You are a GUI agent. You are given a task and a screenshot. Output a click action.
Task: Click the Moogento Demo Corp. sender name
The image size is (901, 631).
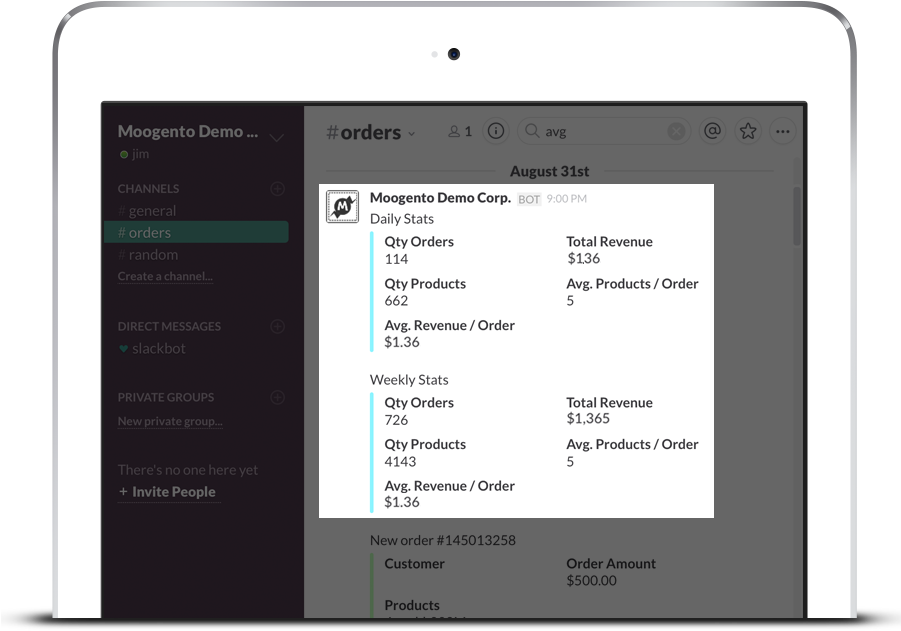pos(440,198)
